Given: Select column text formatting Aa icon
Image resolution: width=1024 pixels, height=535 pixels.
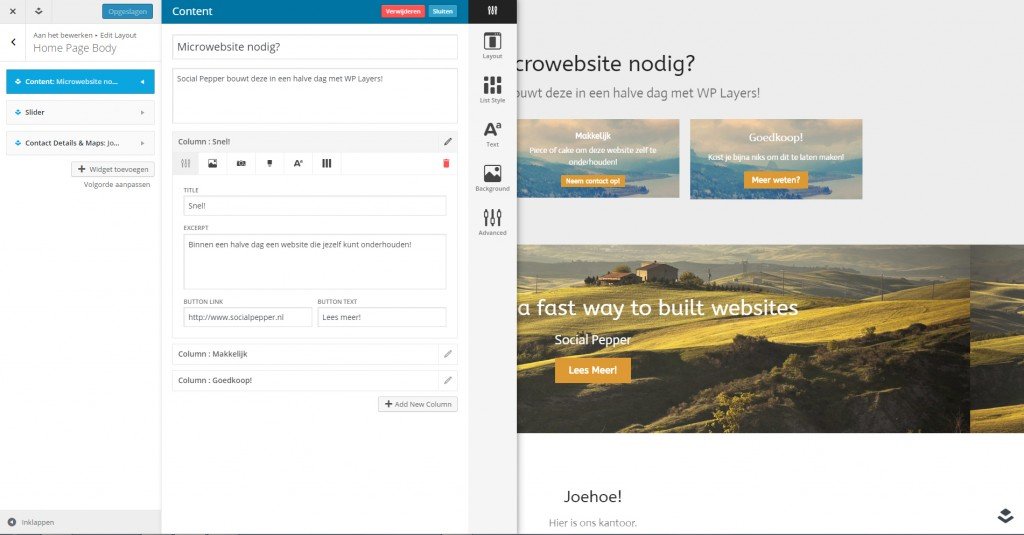Looking at the screenshot, I should 298,163.
